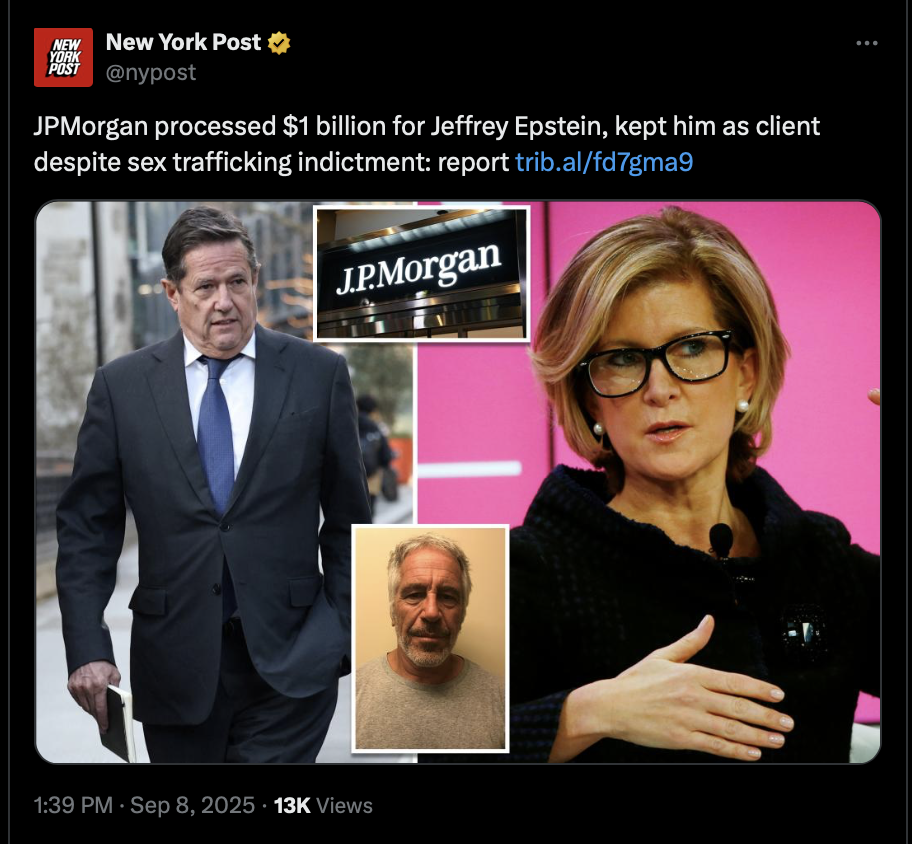
Task: Click the gold verified badge
Action: [279, 43]
